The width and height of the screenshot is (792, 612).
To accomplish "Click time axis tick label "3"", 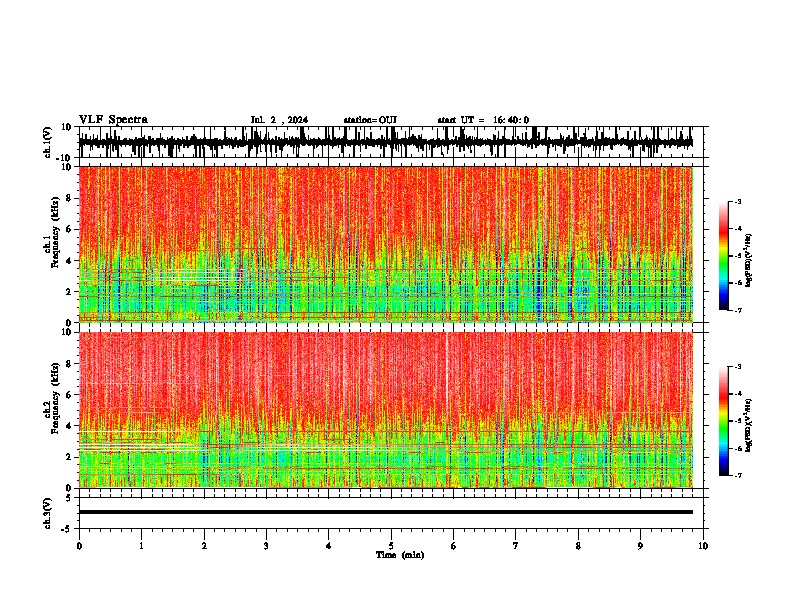I will pos(266,546).
